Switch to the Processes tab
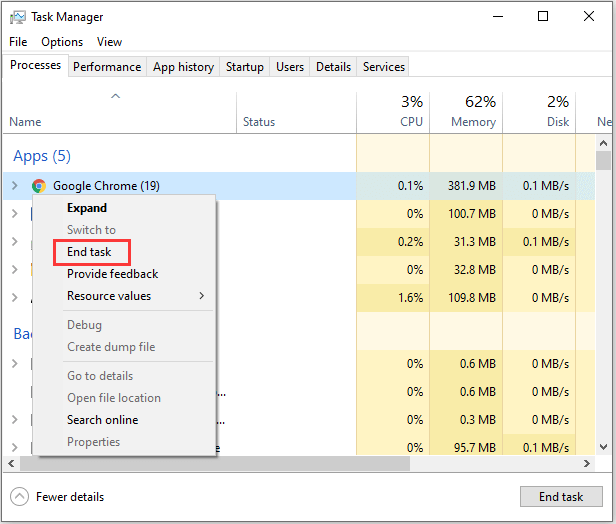 click(x=35, y=65)
